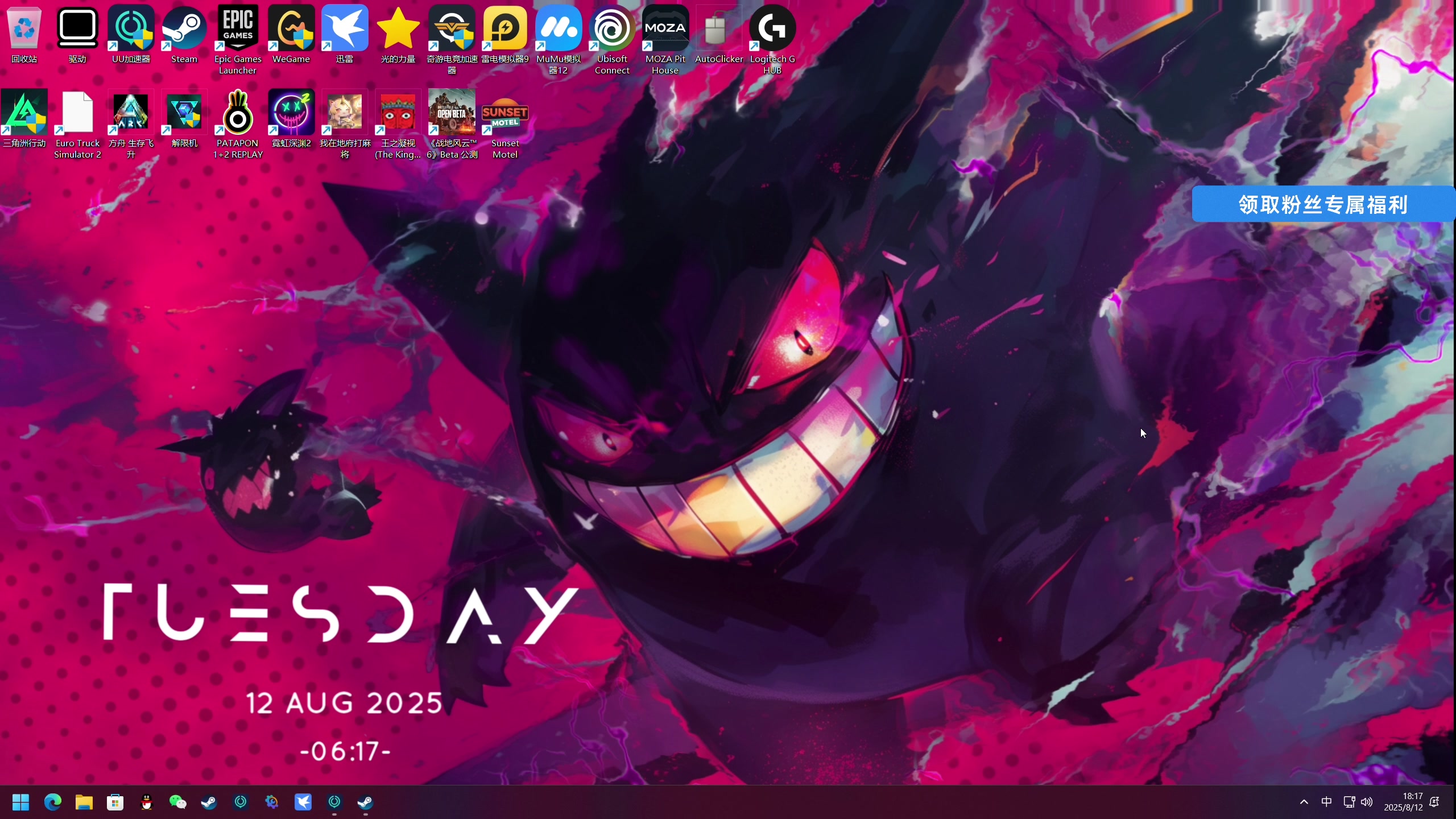Open the 迅雷 bird icon in taskbar

coord(303,802)
